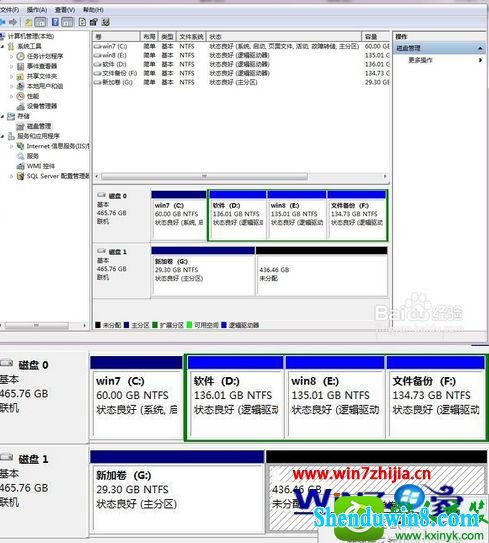Open the 文件(F) menu
This screenshot has height=543, width=489.
(9, 10)
